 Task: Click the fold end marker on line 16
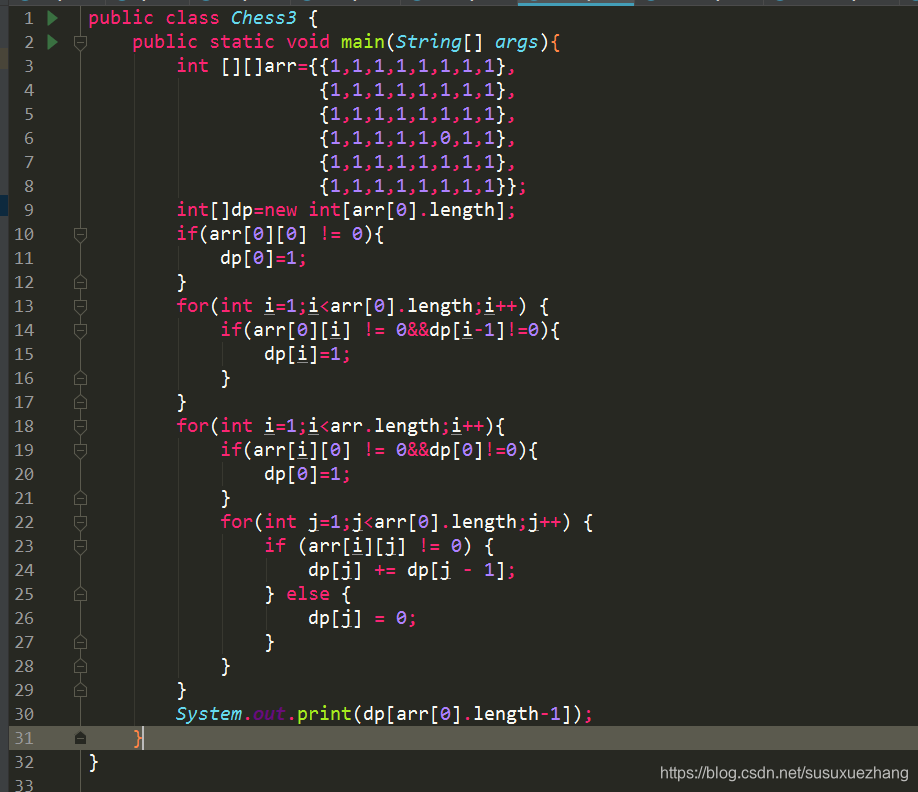[x=81, y=379]
